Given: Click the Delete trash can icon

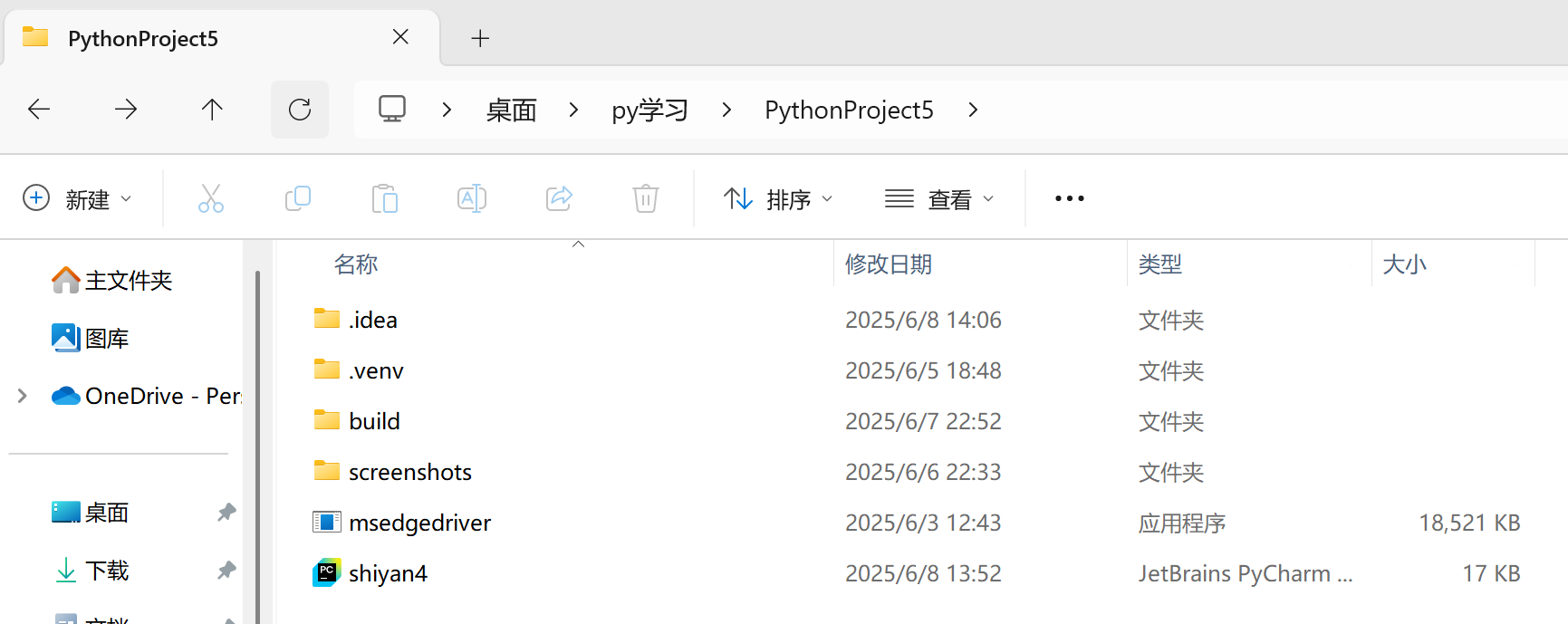Looking at the screenshot, I should click(x=645, y=198).
